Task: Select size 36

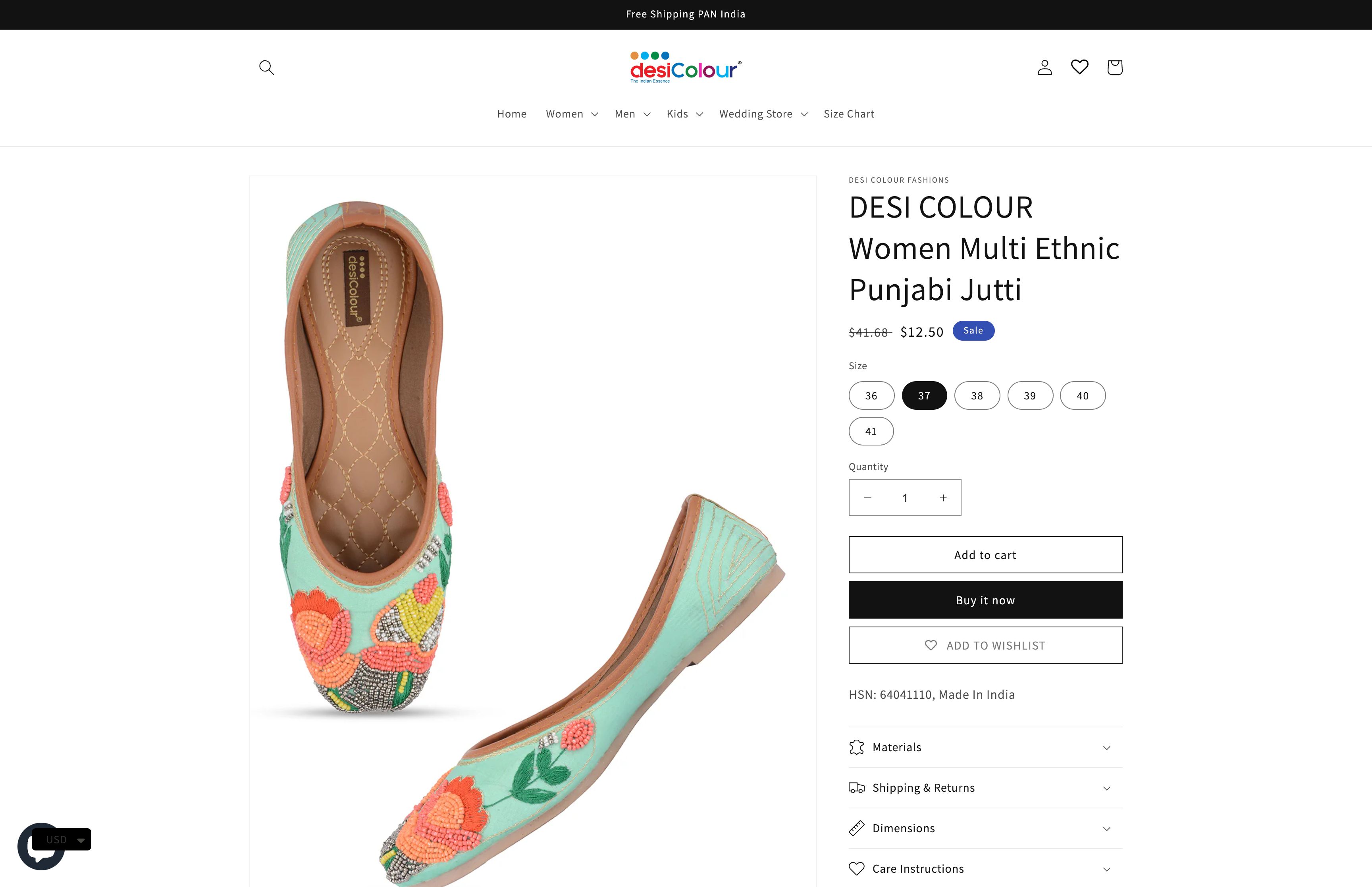Action: [x=871, y=396]
